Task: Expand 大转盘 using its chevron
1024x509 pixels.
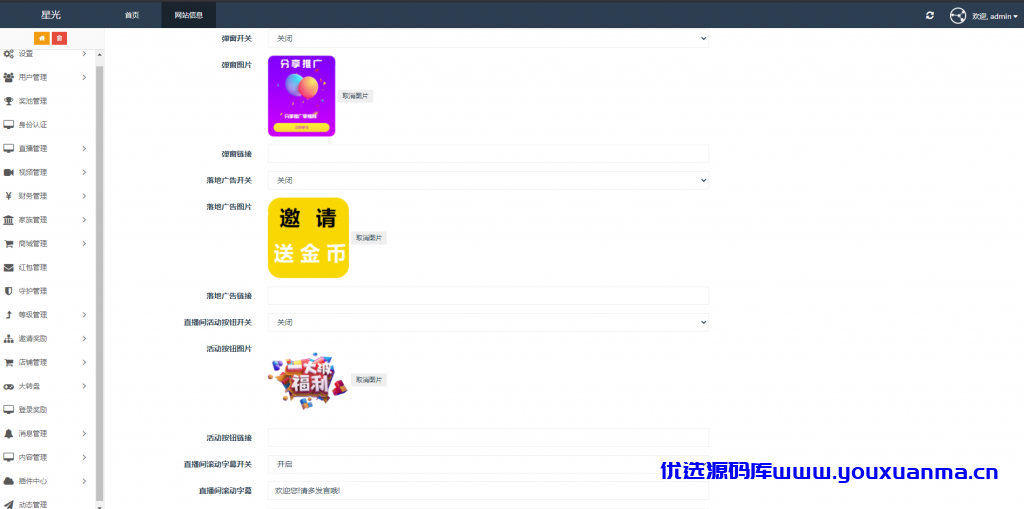Action: point(84,386)
